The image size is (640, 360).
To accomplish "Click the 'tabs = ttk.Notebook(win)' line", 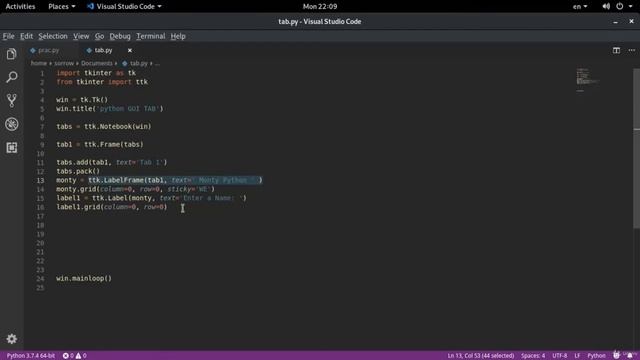I will [104, 127].
